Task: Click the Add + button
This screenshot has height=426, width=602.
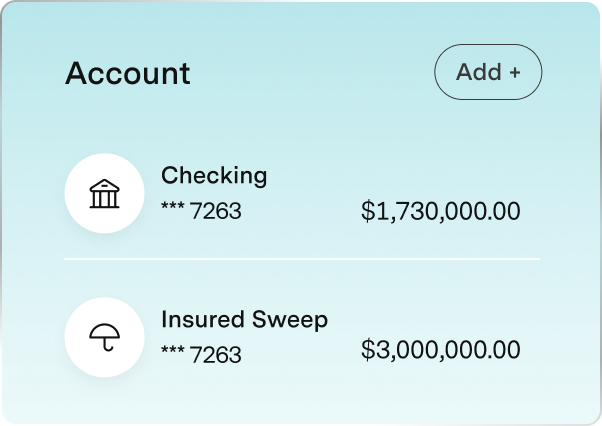Action: (488, 73)
